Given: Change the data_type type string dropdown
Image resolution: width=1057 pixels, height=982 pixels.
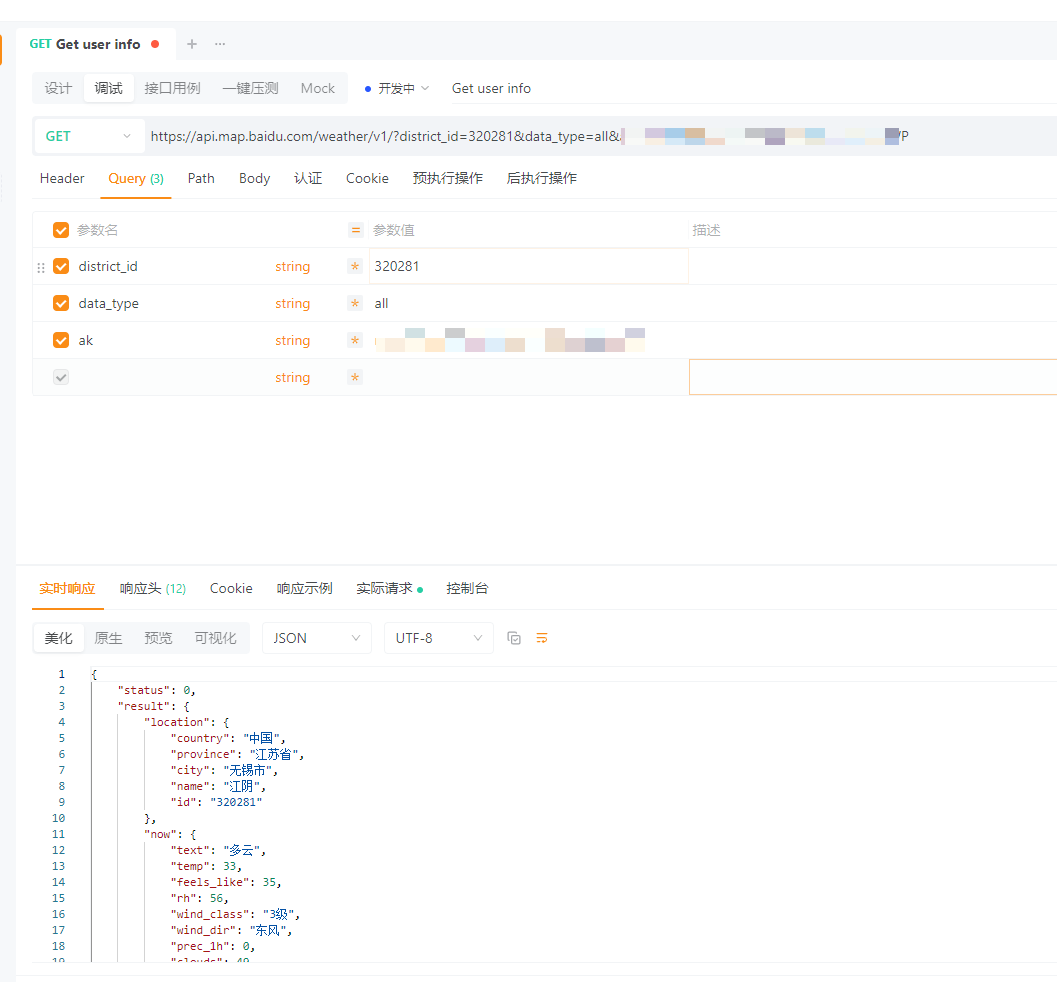Looking at the screenshot, I should [x=293, y=303].
